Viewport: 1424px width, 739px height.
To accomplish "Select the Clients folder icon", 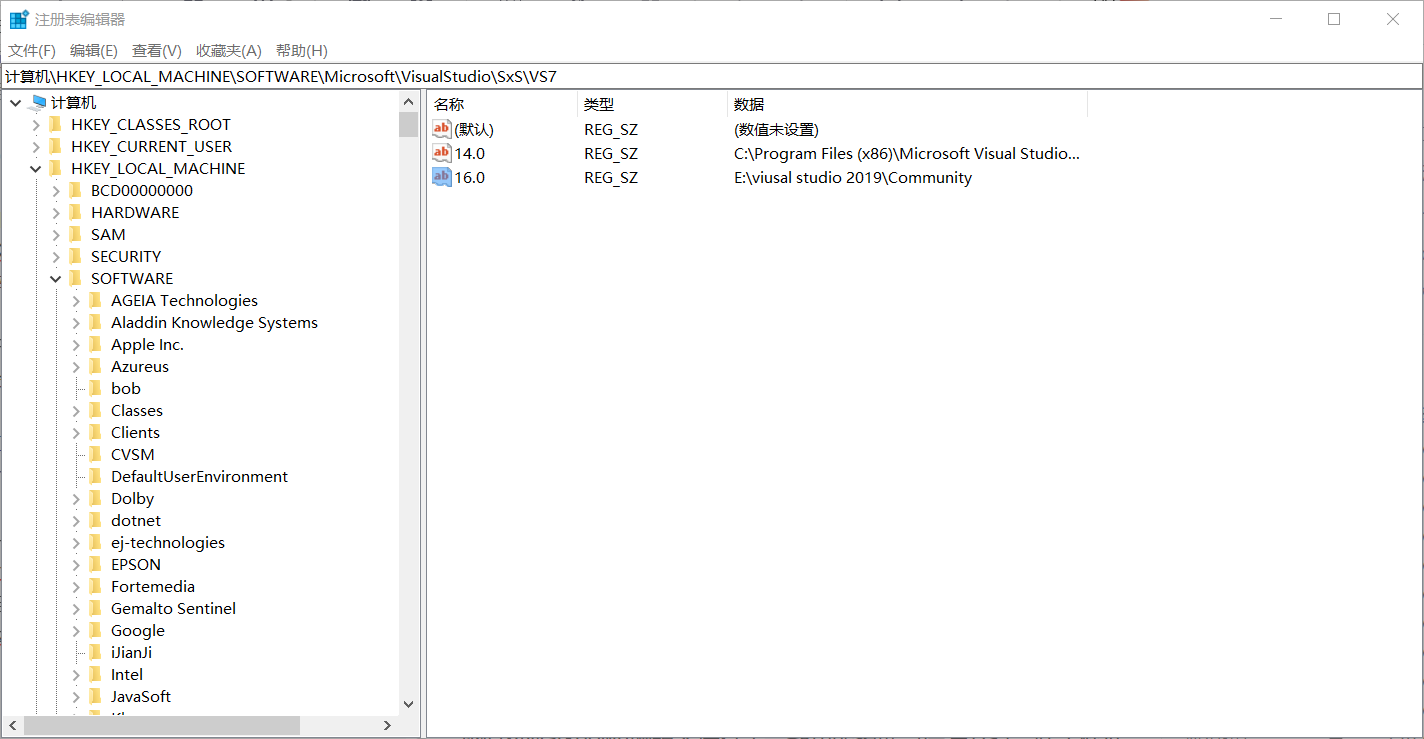I will click(95, 432).
